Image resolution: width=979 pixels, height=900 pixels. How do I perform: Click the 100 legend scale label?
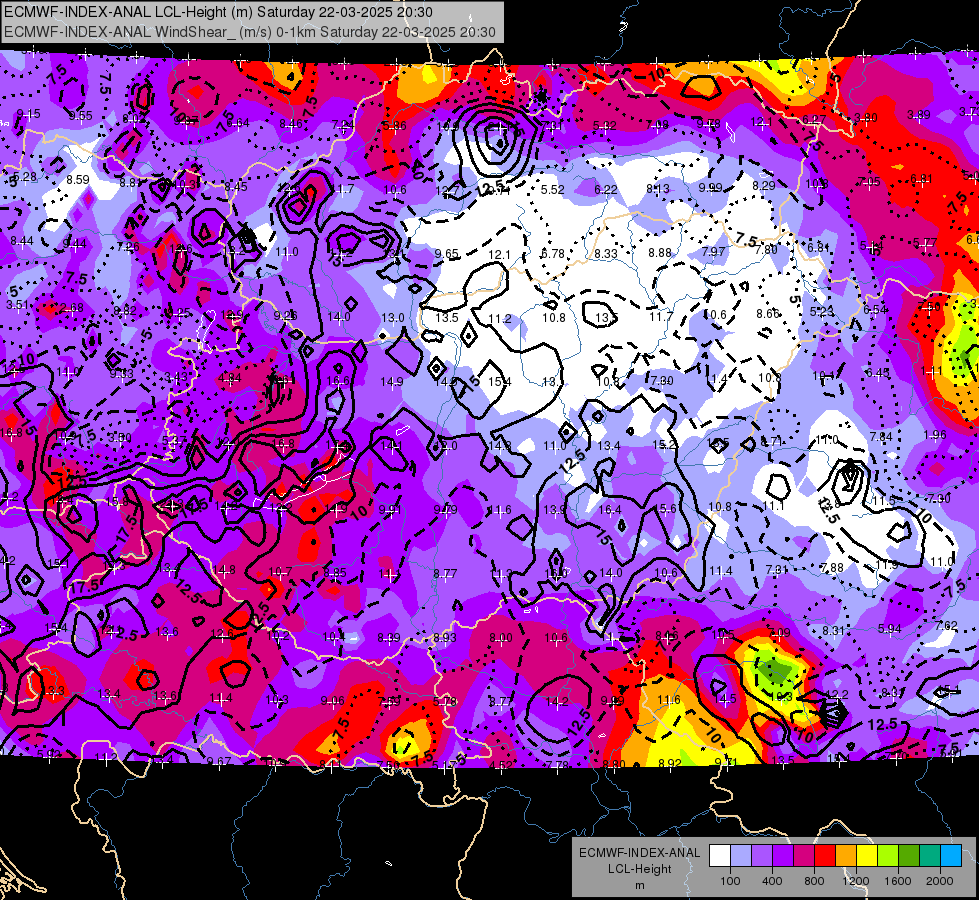[x=730, y=881]
